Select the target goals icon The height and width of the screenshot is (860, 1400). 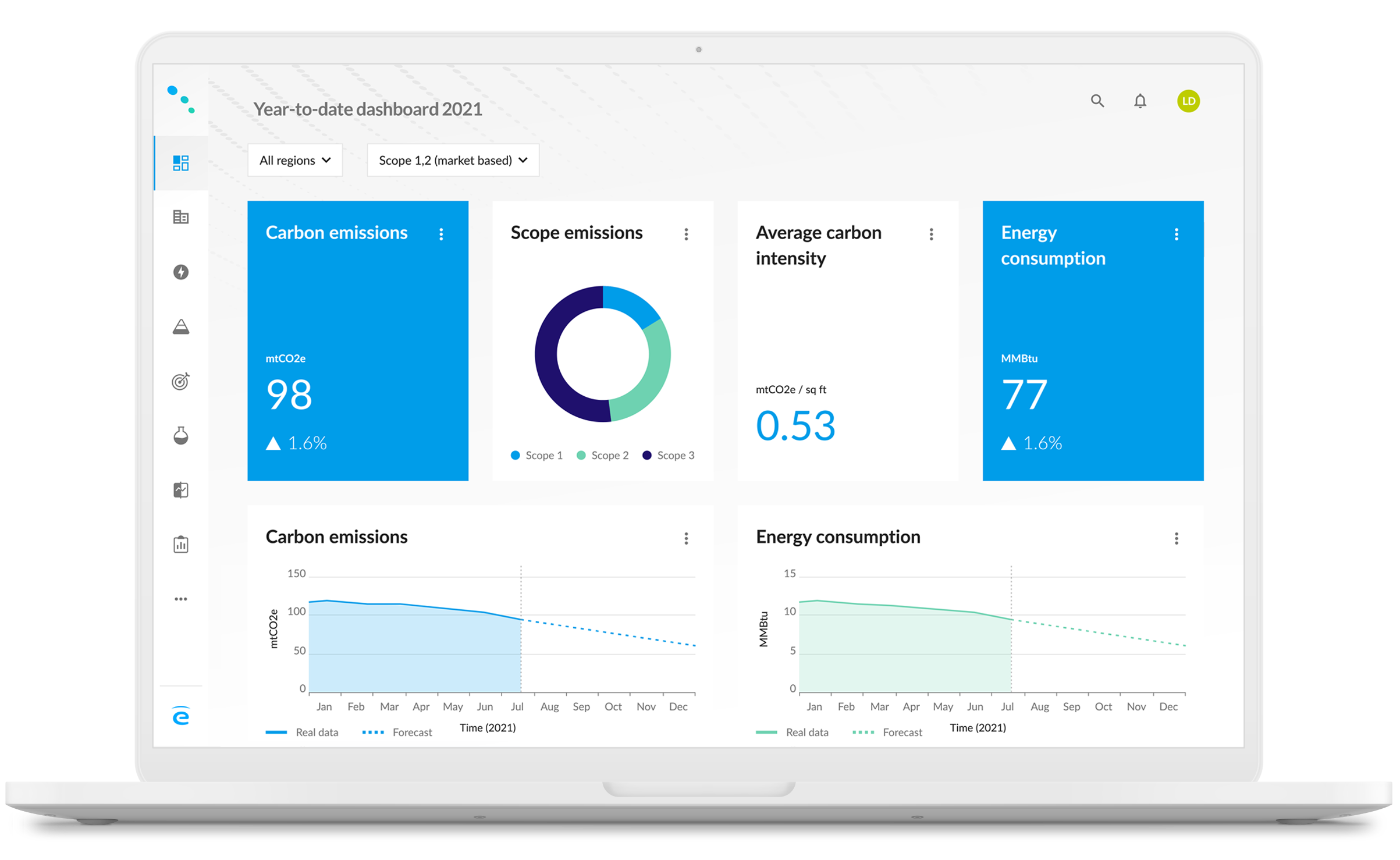click(181, 381)
